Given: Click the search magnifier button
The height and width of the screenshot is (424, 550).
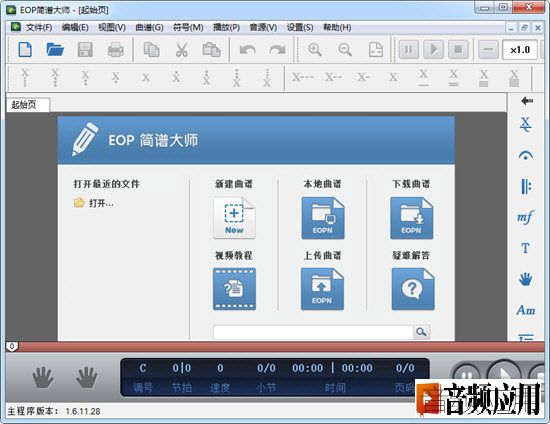Looking at the screenshot, I should click(x=421, y=332).
